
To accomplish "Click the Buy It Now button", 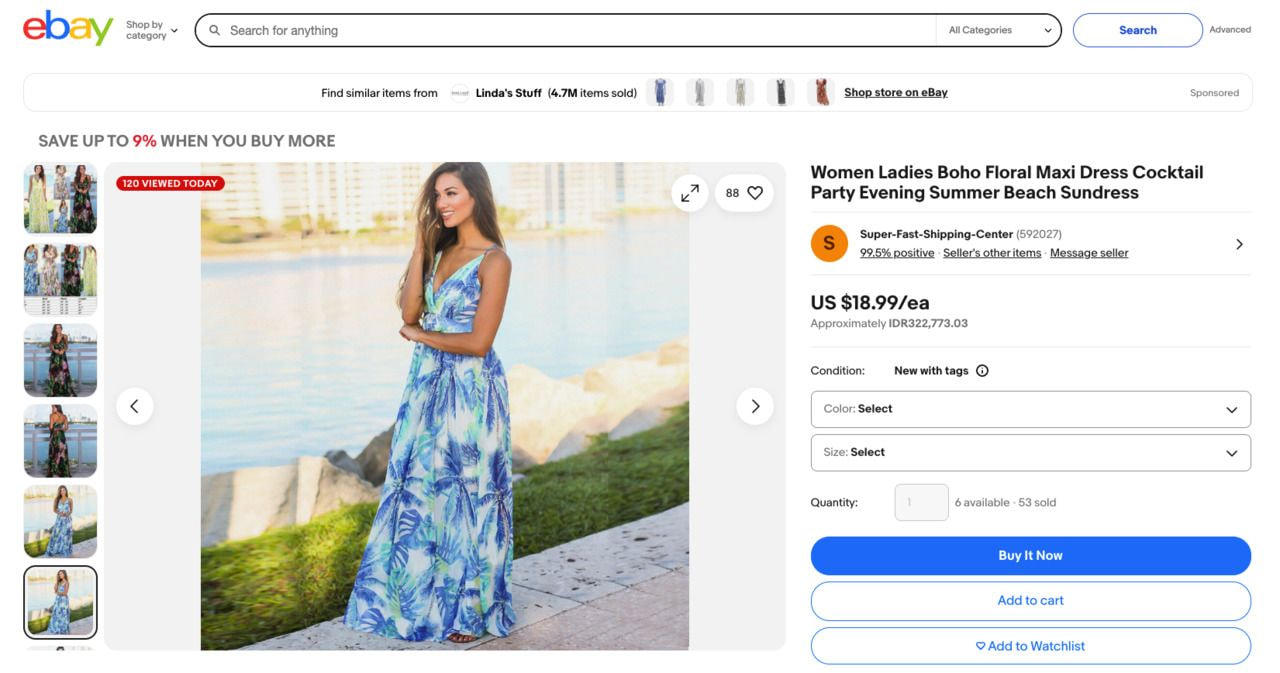I will tap(1030, 555).
